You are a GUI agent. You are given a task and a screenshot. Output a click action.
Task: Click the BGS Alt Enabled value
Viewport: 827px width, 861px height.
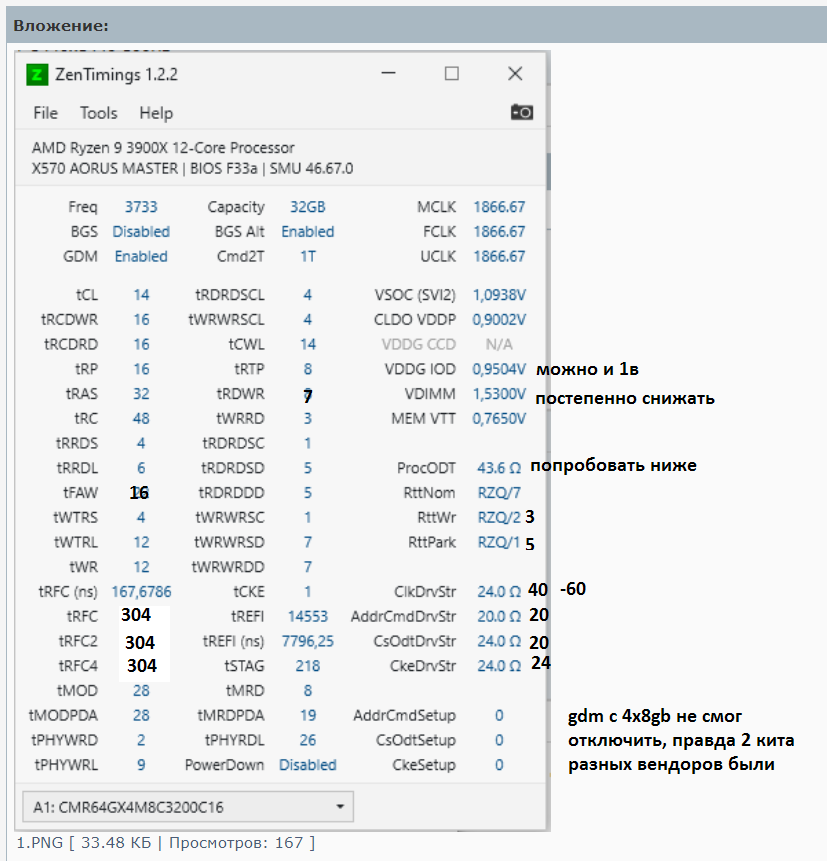pyautogui.click(x=308, y=232)
